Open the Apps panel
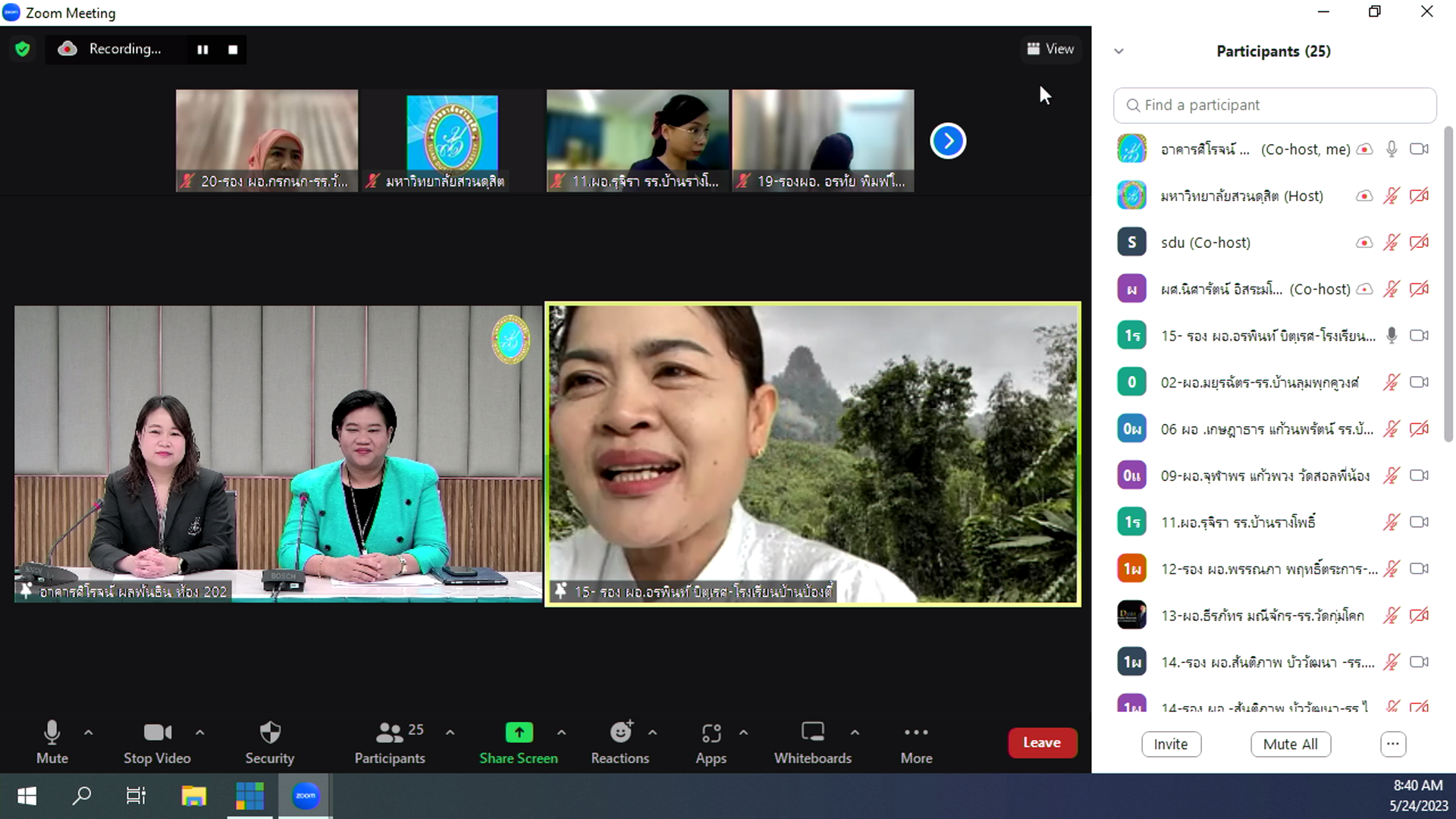The height and width of the screenshot is (819, 1456). 711,742
